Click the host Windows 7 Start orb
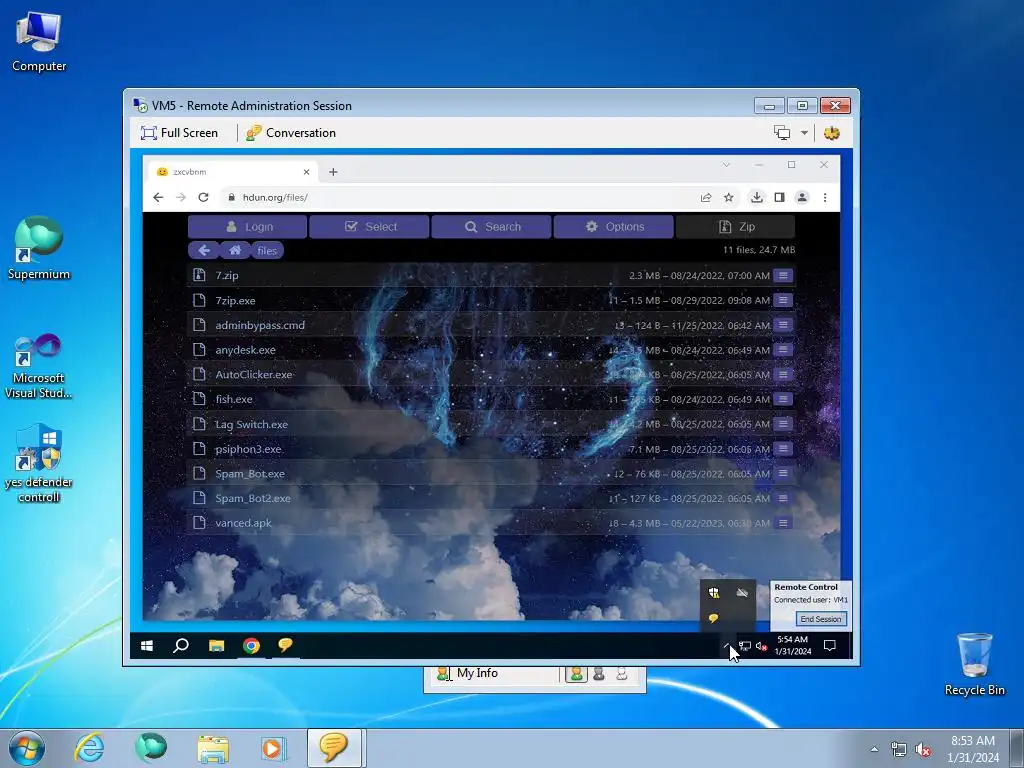This screenshot has width=1024, height=768. pos(27,748)
